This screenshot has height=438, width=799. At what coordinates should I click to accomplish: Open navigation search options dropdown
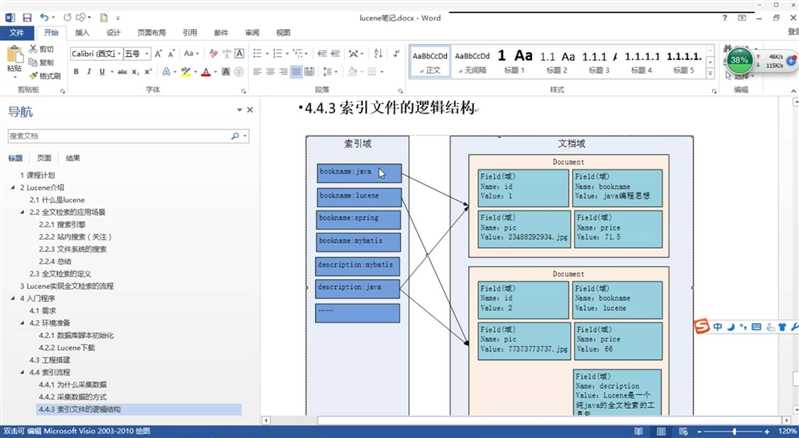point(246,136)
